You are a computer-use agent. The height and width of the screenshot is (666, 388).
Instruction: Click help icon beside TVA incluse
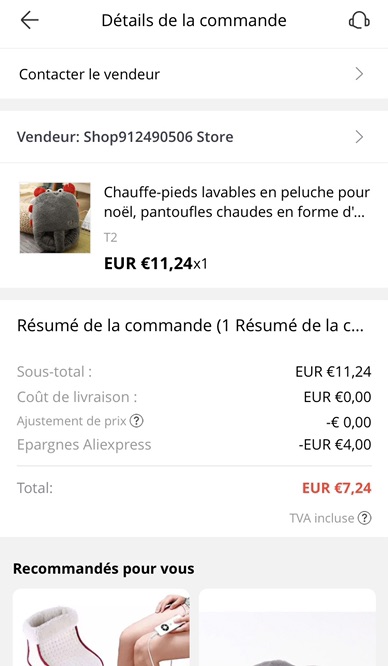(364, 518)
